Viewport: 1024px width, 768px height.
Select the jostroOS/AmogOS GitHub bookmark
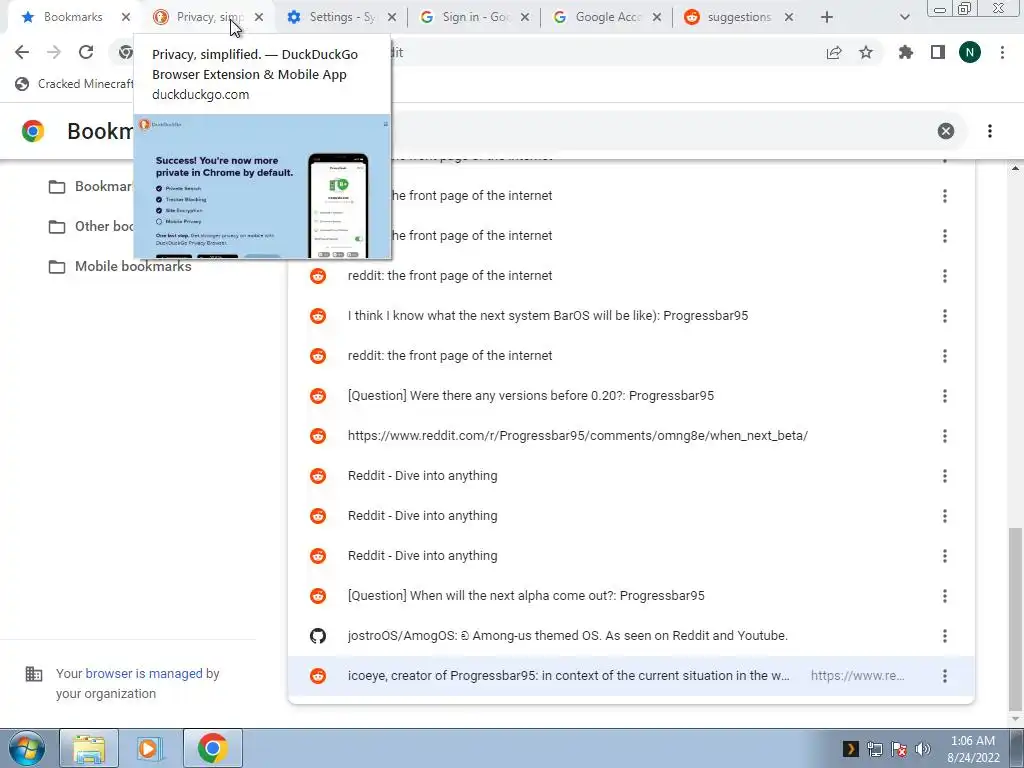[x=631, y=636]
